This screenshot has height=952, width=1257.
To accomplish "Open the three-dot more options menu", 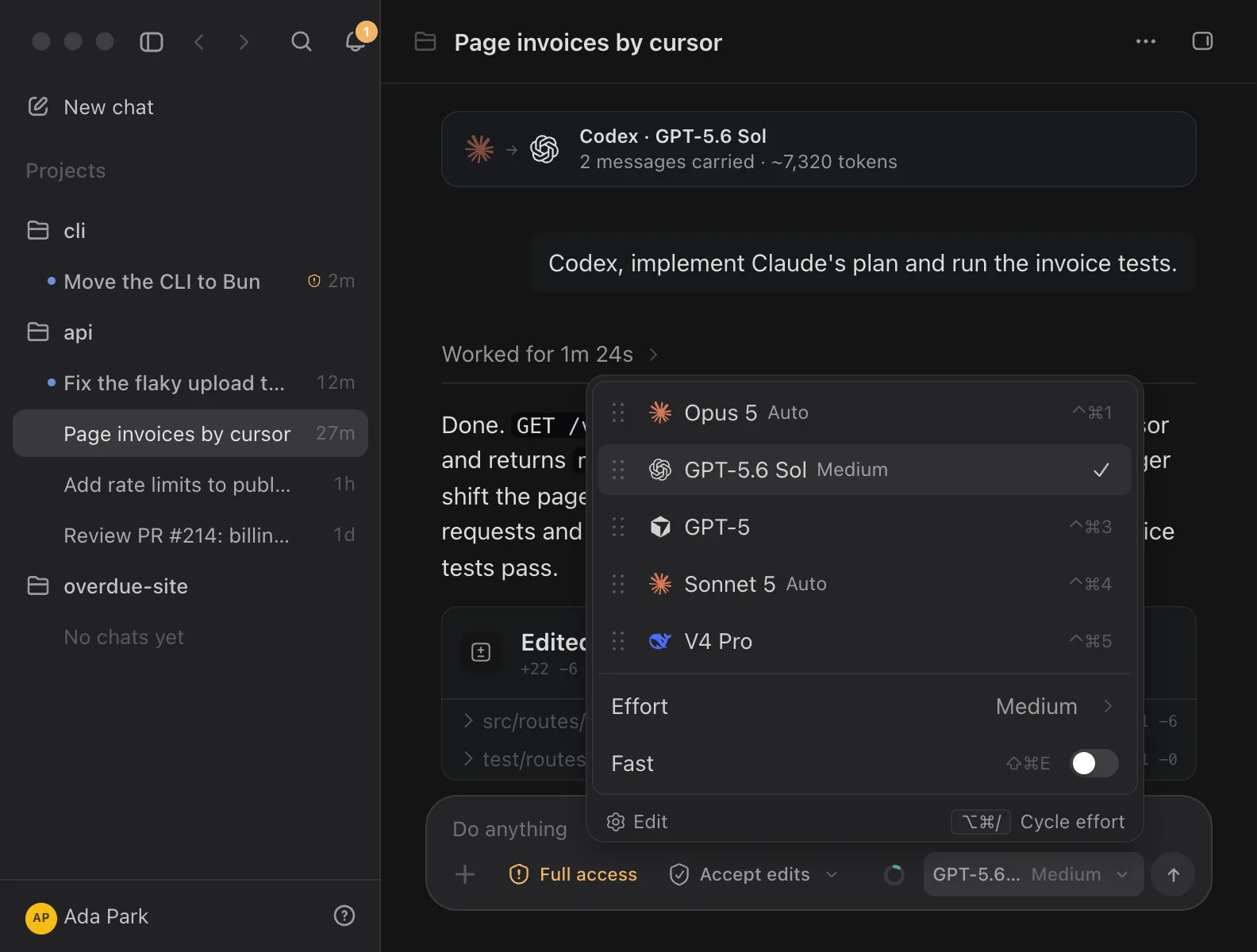I will 1145,41.
